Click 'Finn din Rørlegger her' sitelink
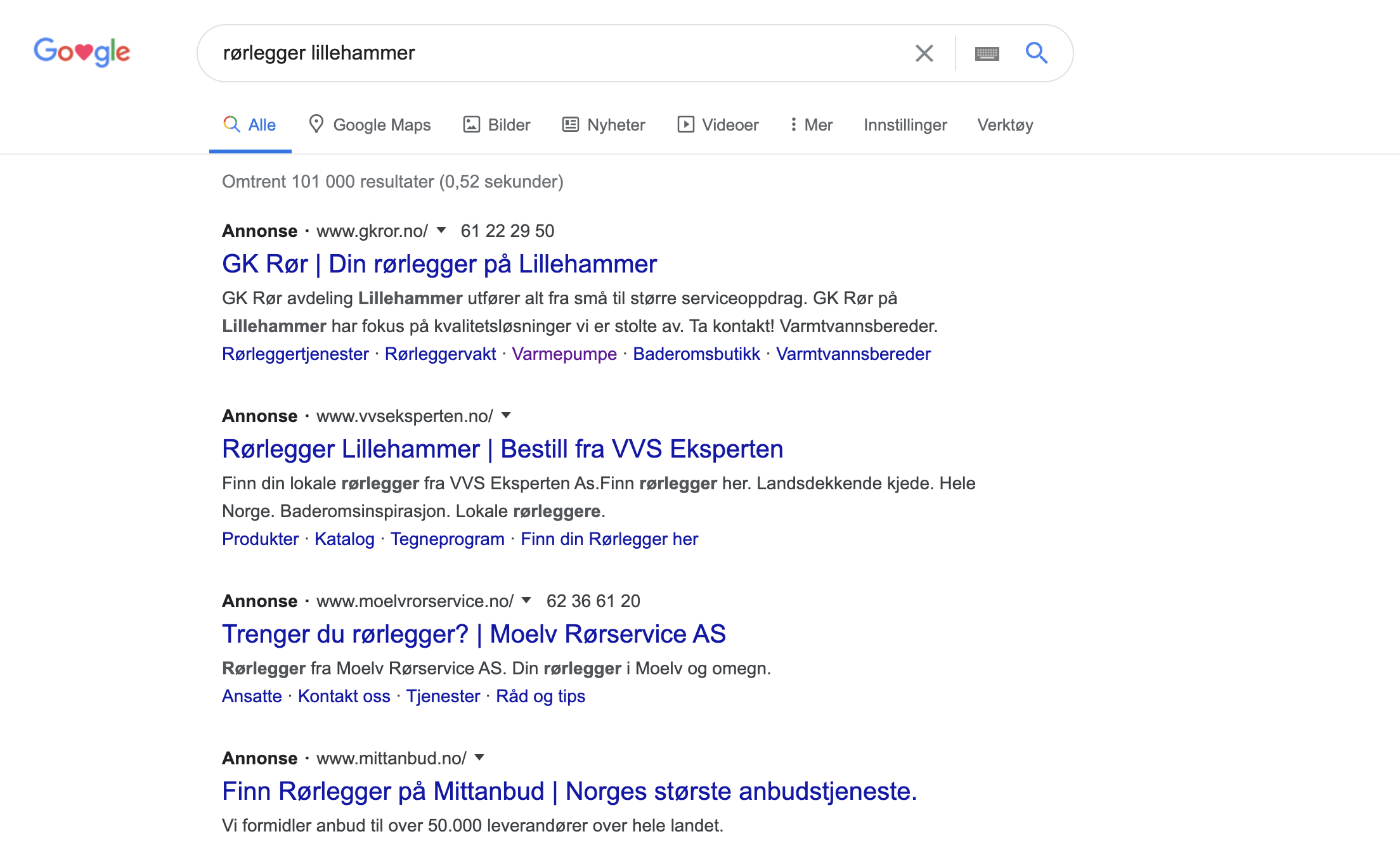Viewport: 1400px width, 867px height. pos(609,539)
